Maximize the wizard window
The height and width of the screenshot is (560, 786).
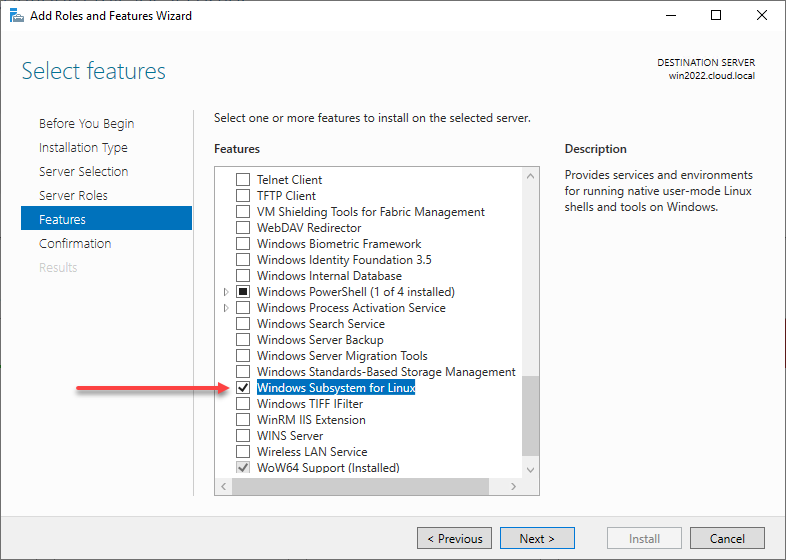click(x=716, y=16)
